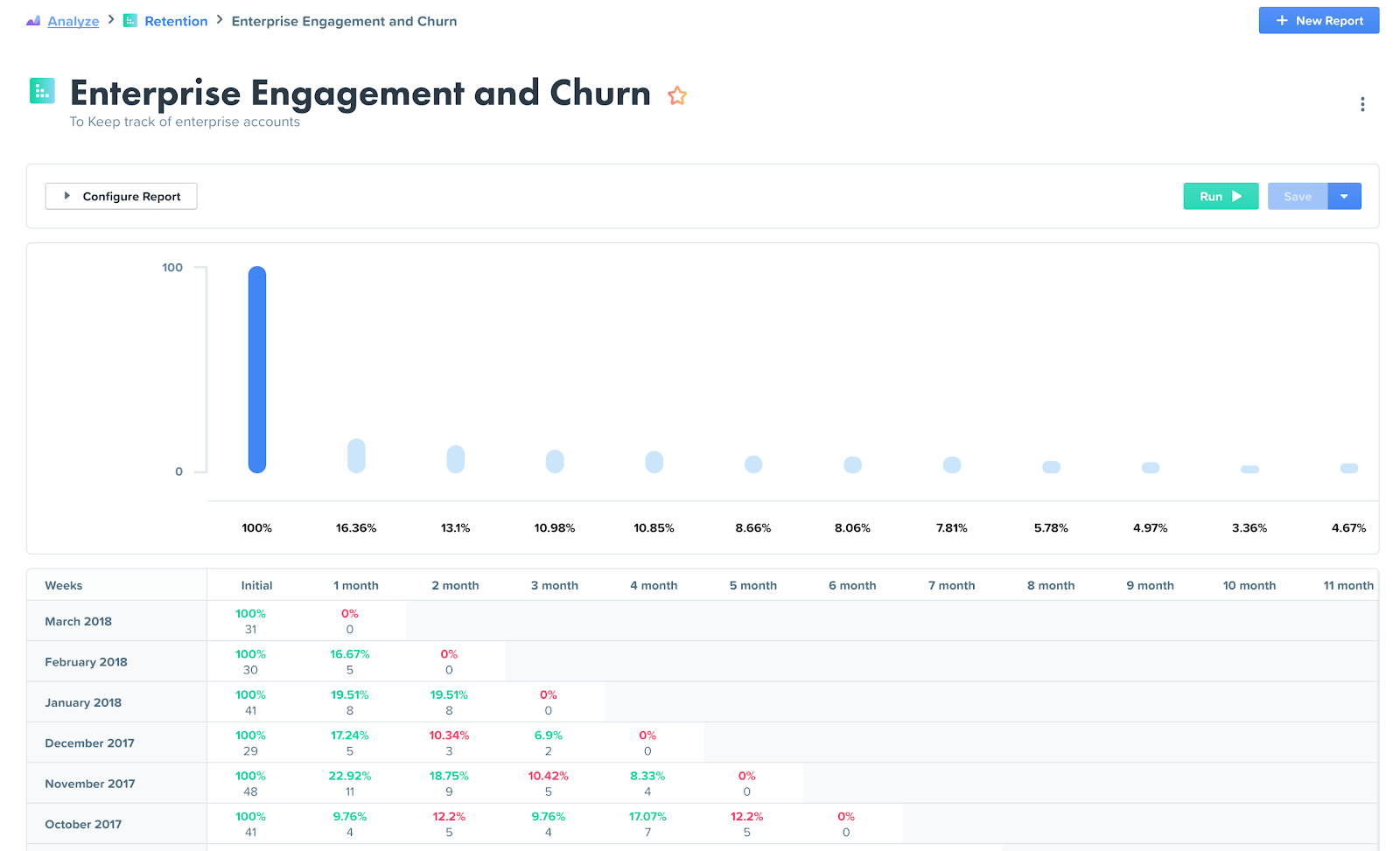
Task: Click the play icon on Run button
Action: tap(1237, 196)
